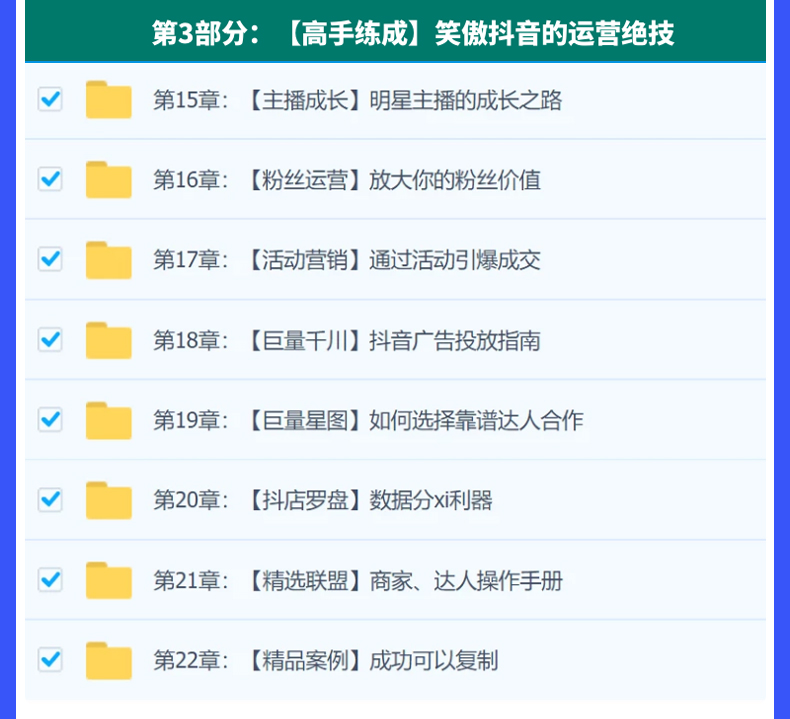790x719 pixels.
Task: Open the folder icon for 第20章 抖店罗盘
Action: pos(108,500)
